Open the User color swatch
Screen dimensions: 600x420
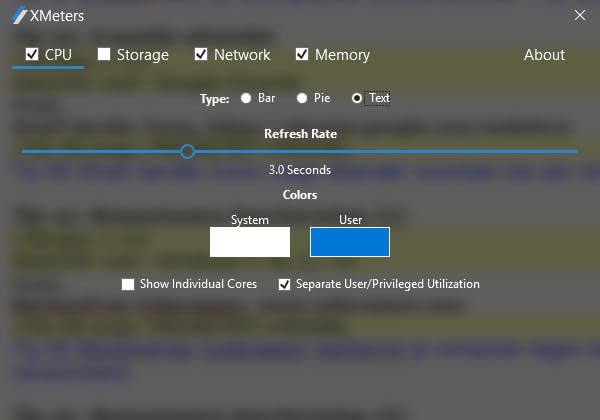[x=350, y=242]
